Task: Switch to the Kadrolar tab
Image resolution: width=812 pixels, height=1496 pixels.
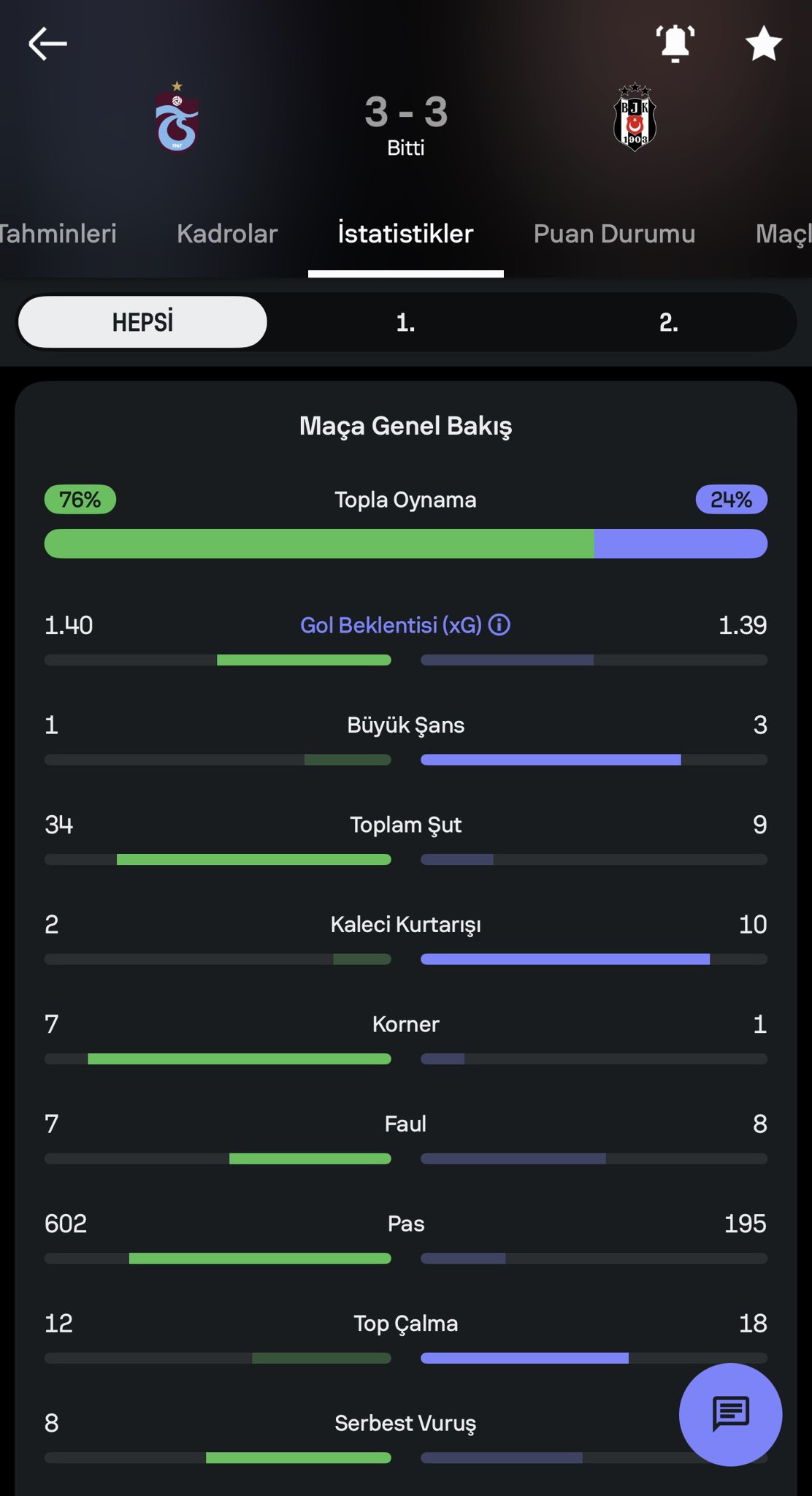Action: click(x=227, y=234)
